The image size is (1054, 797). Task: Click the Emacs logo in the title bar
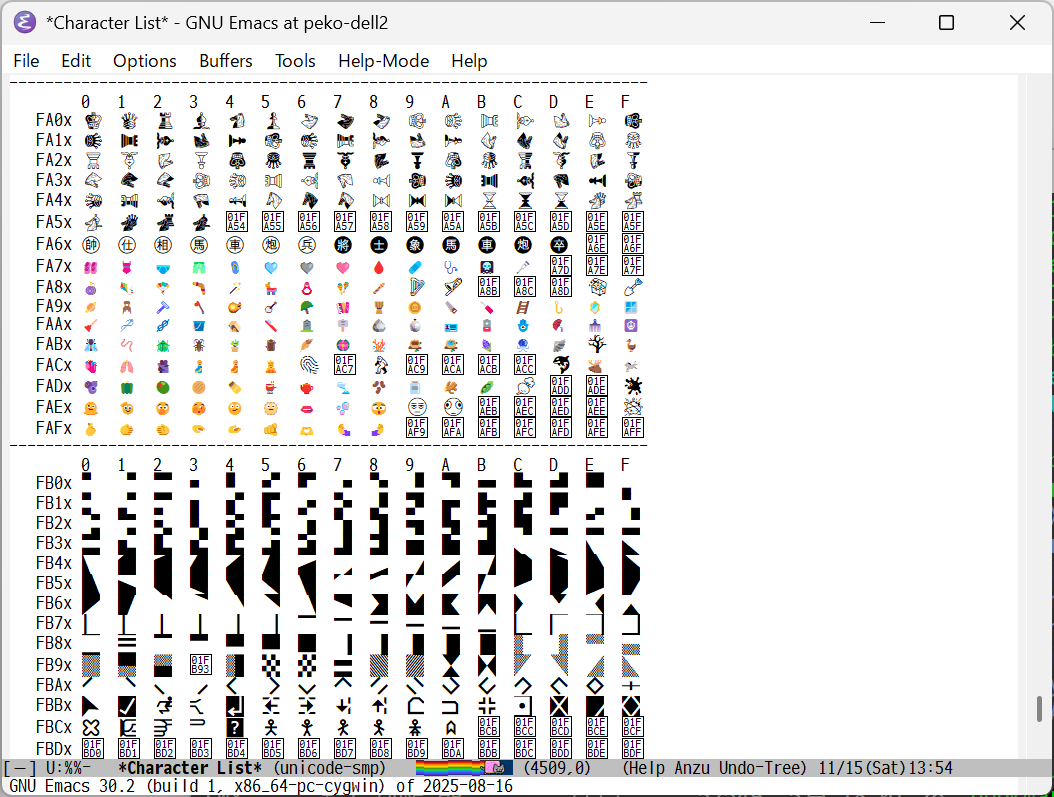[x=24, y=21]
